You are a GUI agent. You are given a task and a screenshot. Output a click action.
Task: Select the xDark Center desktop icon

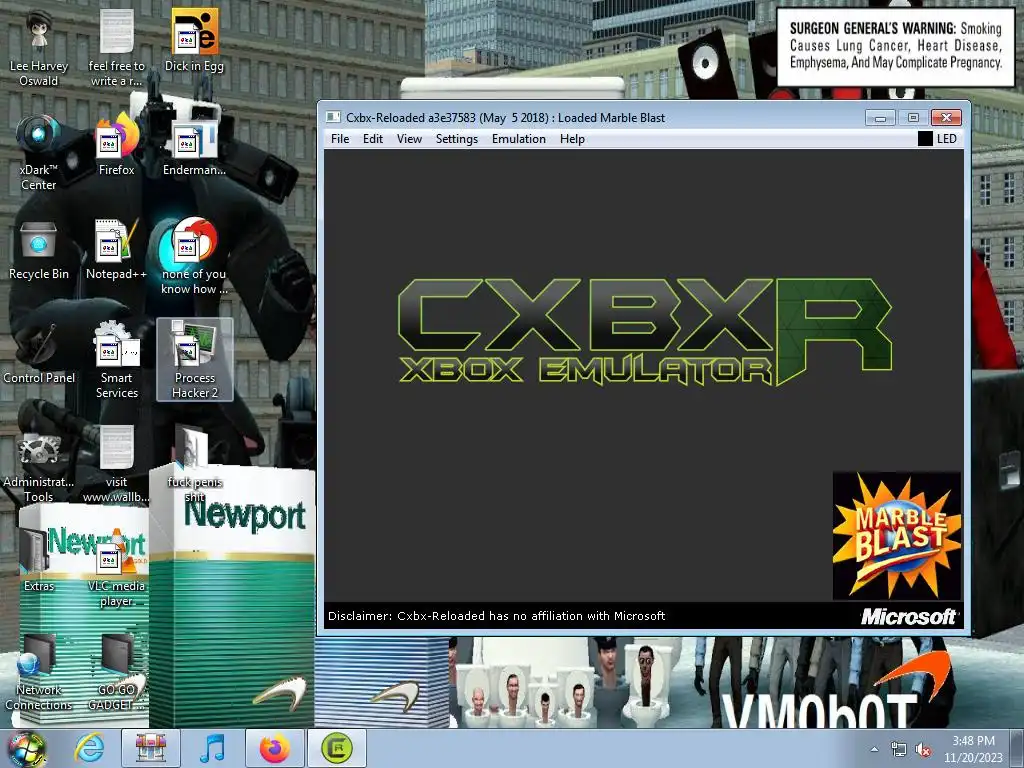[x=39, y=152]
